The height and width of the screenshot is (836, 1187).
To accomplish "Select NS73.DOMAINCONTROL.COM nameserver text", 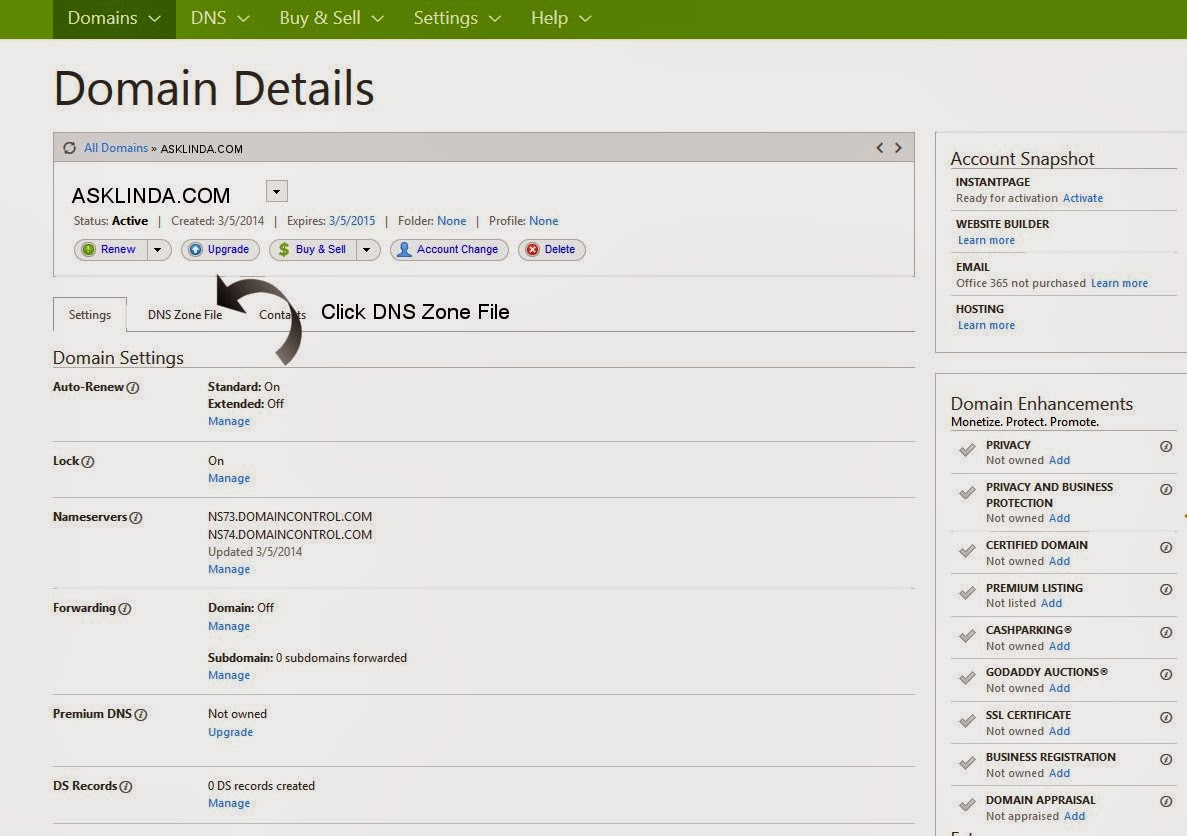I will (x=290, y=517).
